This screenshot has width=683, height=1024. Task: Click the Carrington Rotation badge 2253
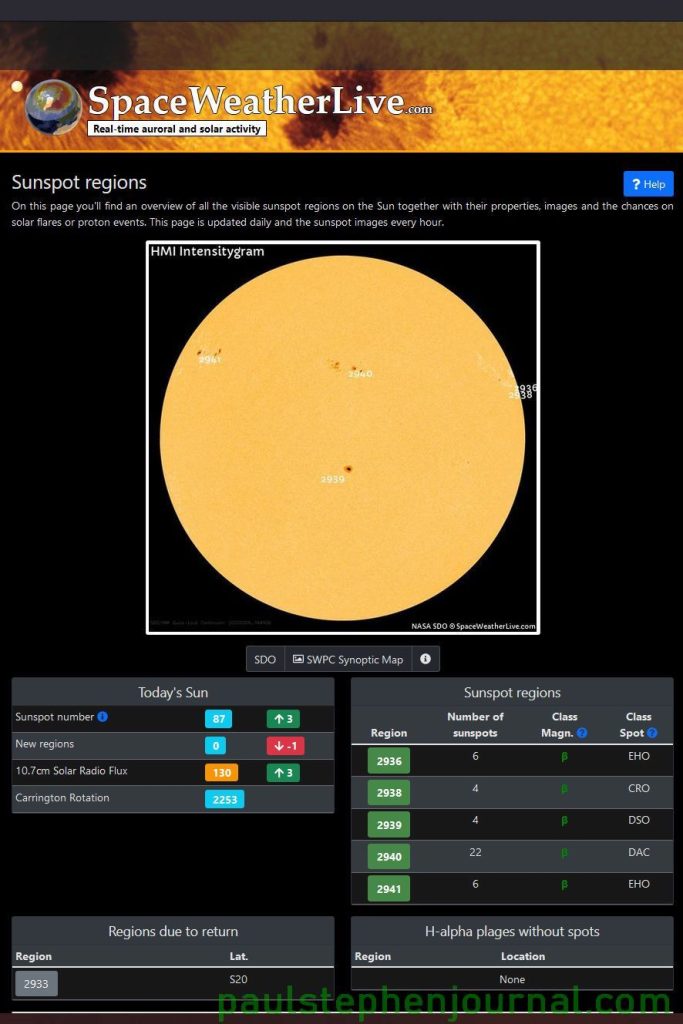225,799
